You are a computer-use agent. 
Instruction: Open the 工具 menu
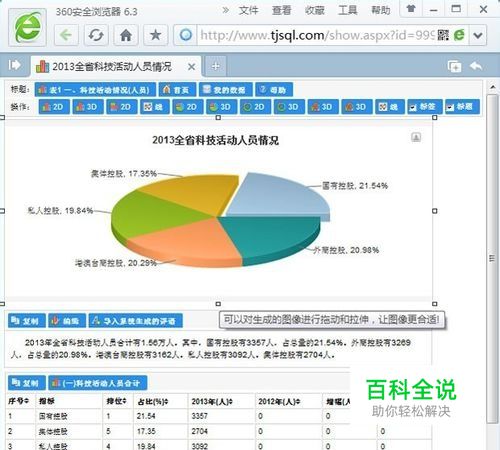(348, 10)
